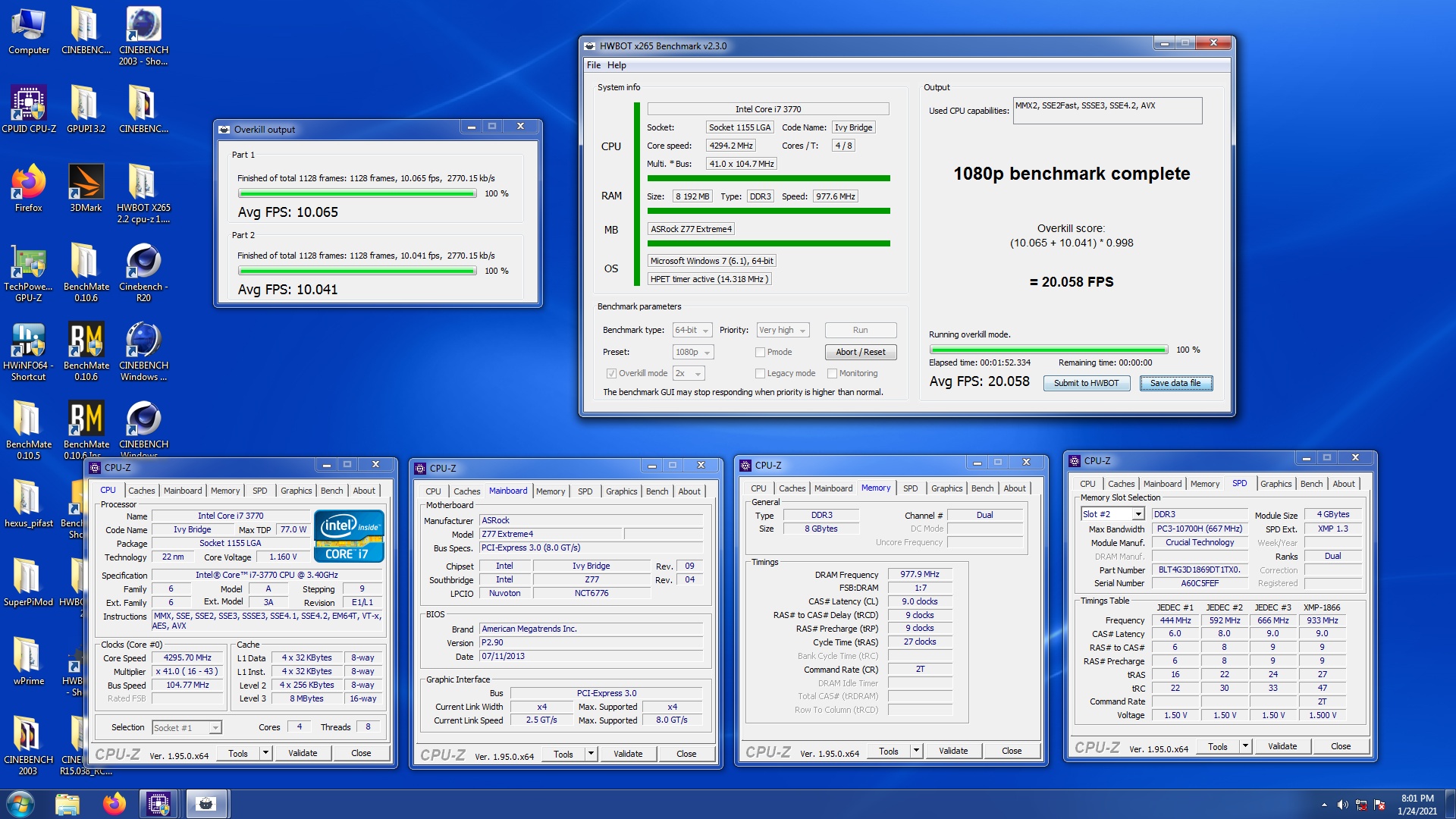Open the CPUID CPU-Z desktop shortcut
Screen dimensions: 1456x819
pos(29,109)
